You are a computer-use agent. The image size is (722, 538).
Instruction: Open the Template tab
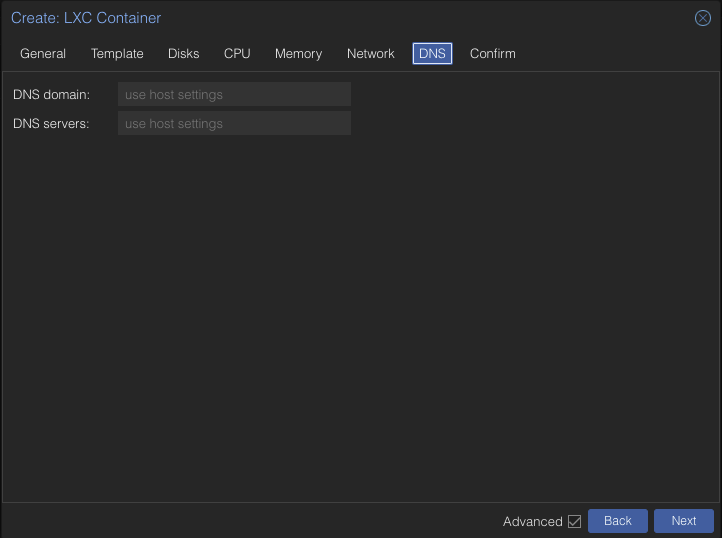point(117,54)
